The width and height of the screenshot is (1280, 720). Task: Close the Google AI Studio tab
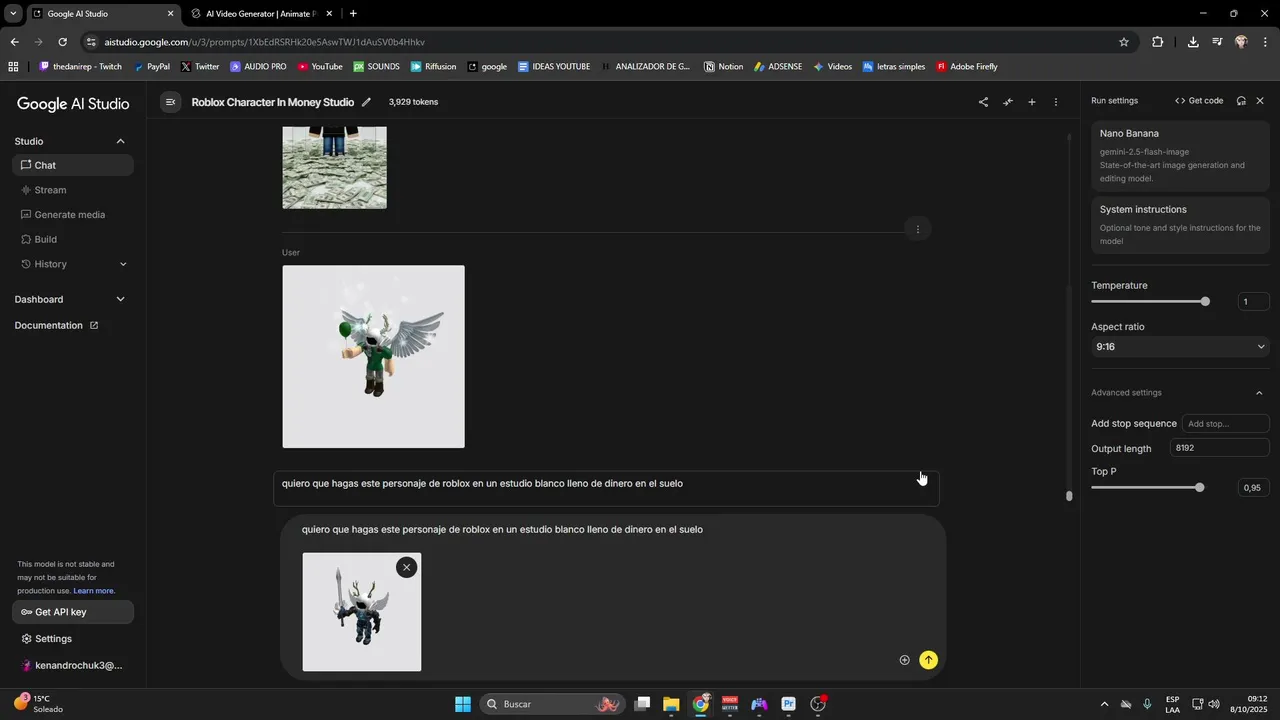pos(170,14)
